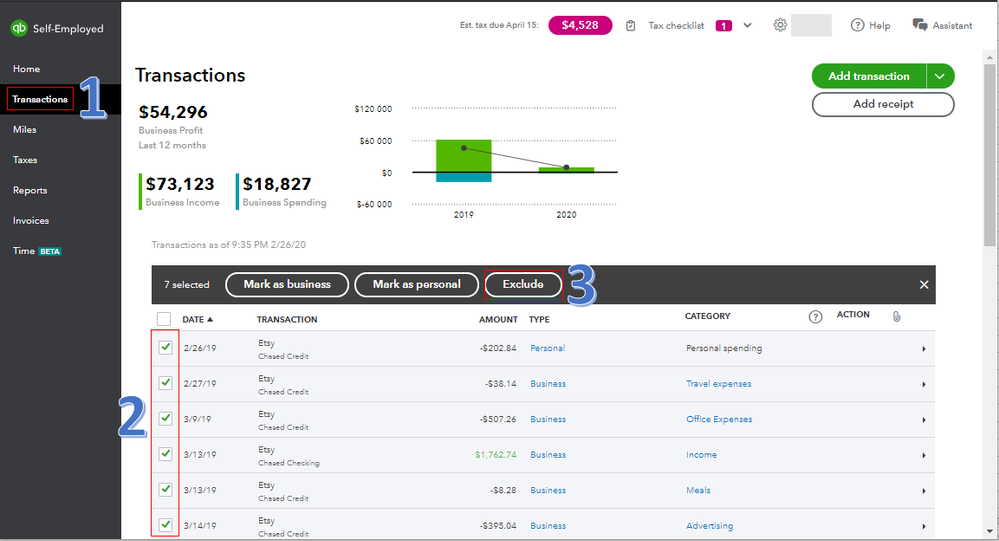
Task: Click the Tax checklist clipboard icon
Action: tap(631, 26)
